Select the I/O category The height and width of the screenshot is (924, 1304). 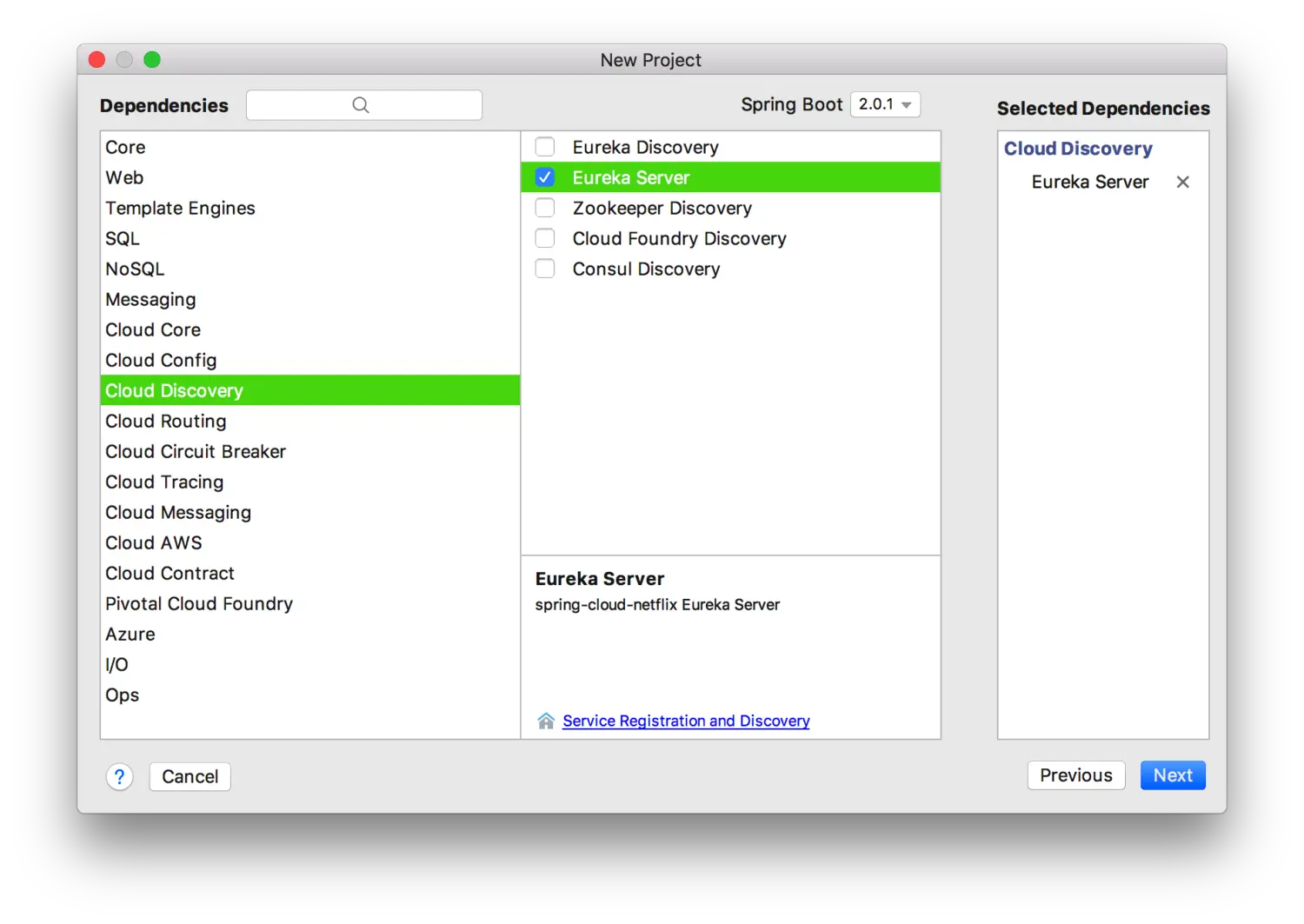point(310,664)
